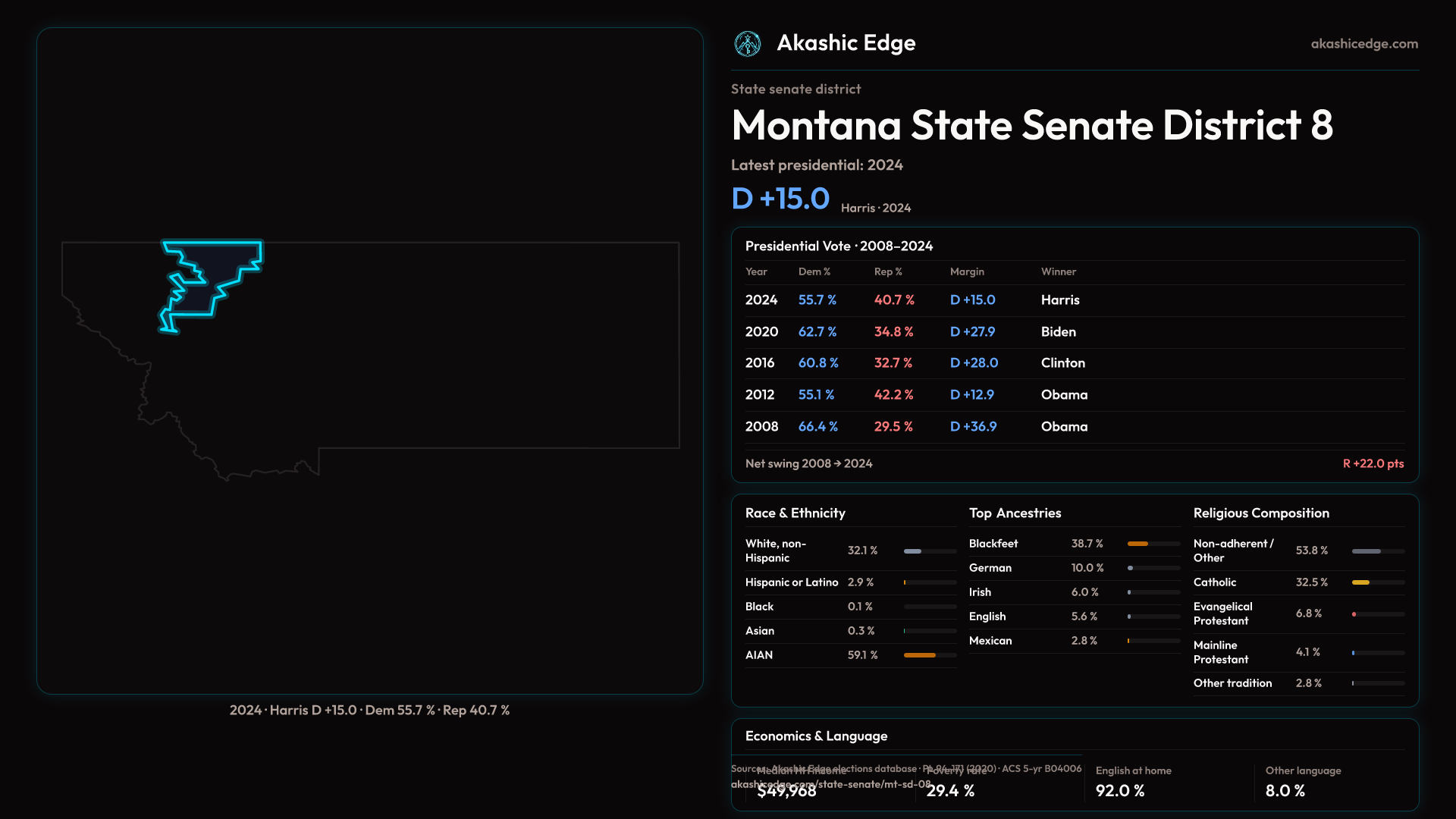1456x819 pixels.
Task: Click the D +15.0 headline margin
Action: click(x=780, y=199)
